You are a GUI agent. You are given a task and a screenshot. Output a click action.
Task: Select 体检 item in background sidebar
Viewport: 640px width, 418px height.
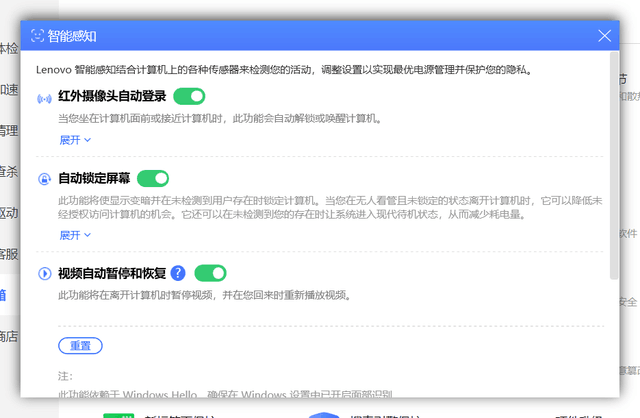(9, 49)
